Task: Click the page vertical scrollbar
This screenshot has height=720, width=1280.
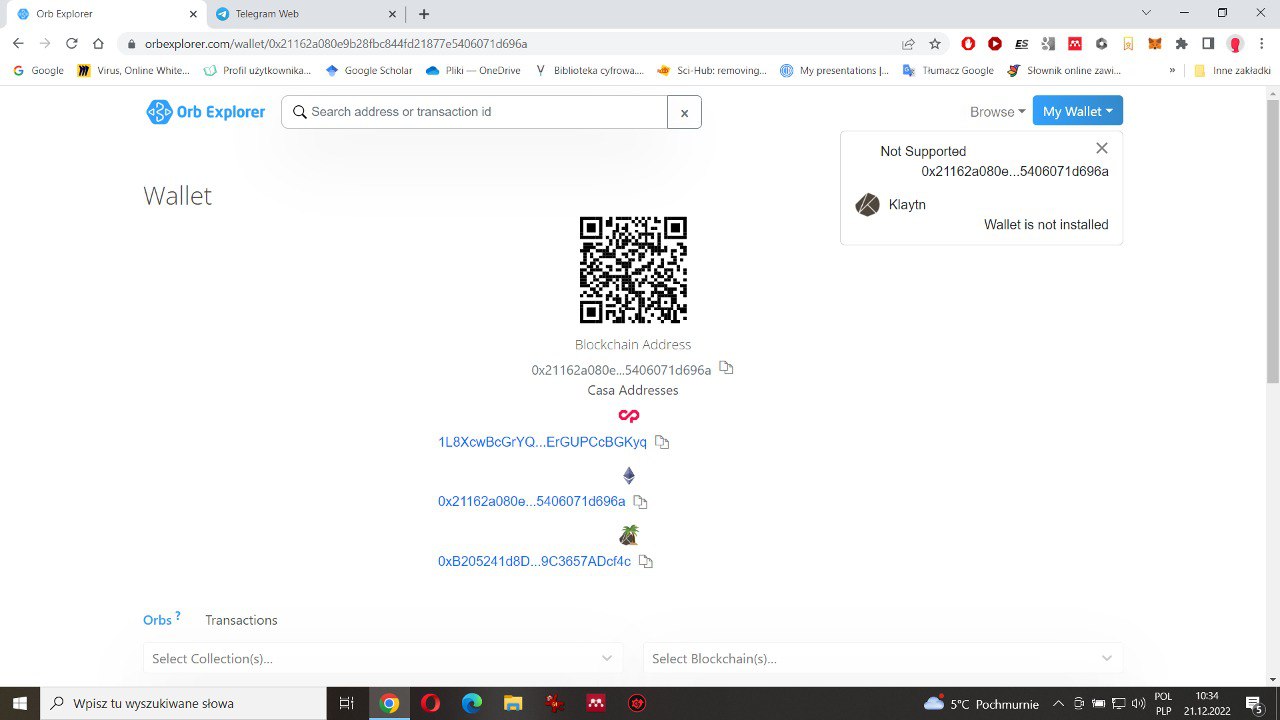Action: pos(1272,240)
